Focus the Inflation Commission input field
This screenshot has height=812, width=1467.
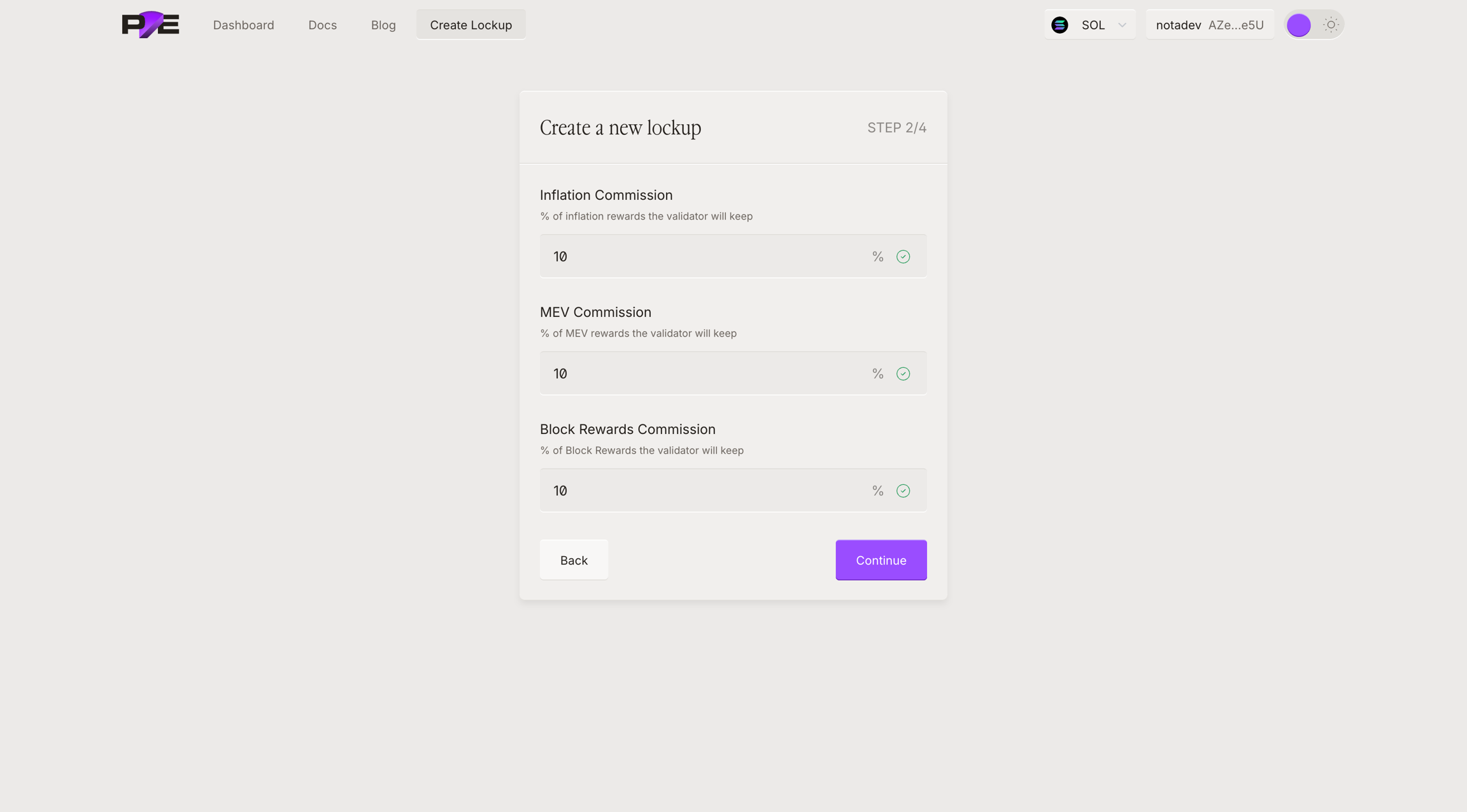click(x=700, y=256)
